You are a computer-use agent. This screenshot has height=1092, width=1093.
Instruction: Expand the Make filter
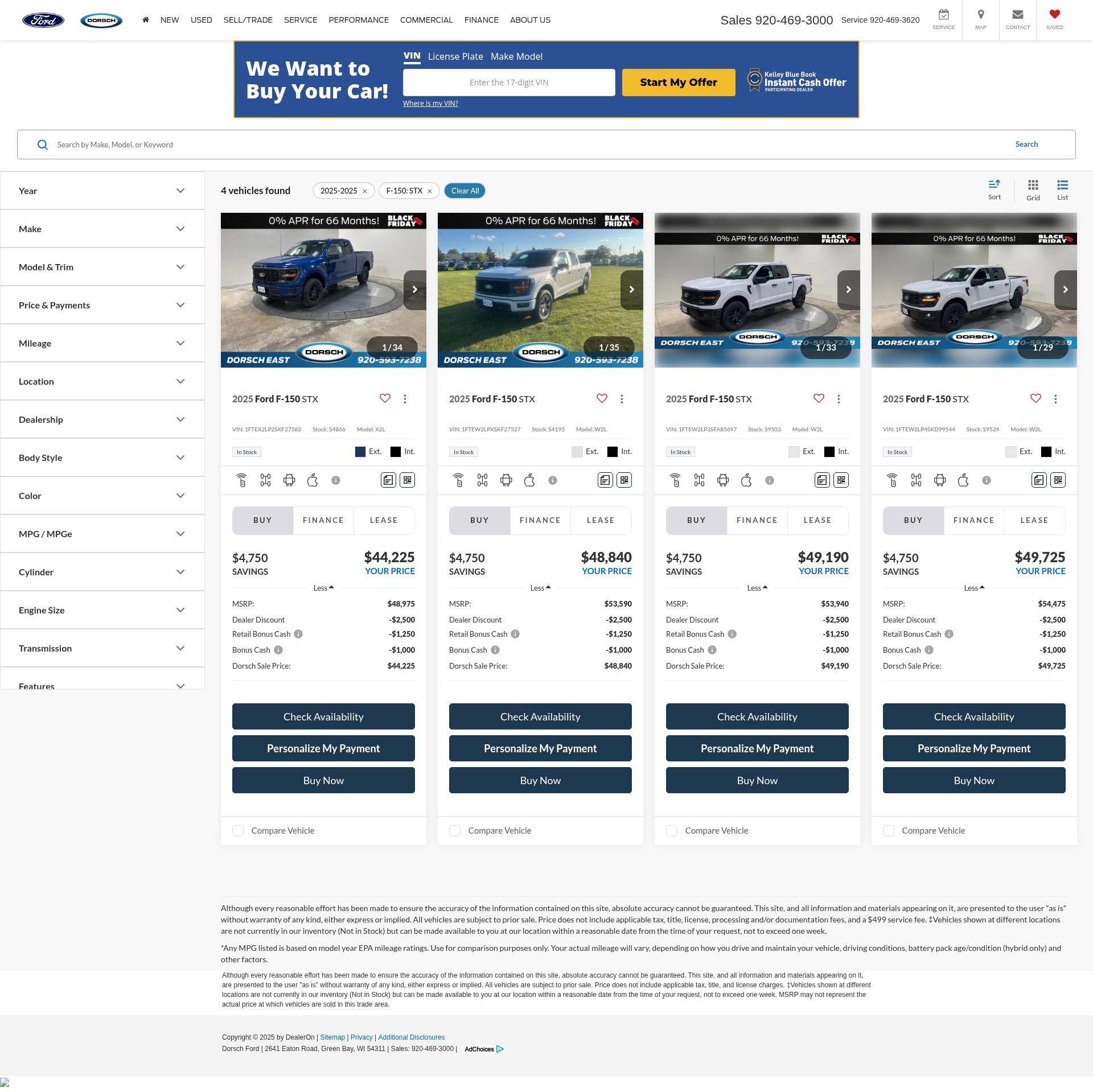(102, 229)
